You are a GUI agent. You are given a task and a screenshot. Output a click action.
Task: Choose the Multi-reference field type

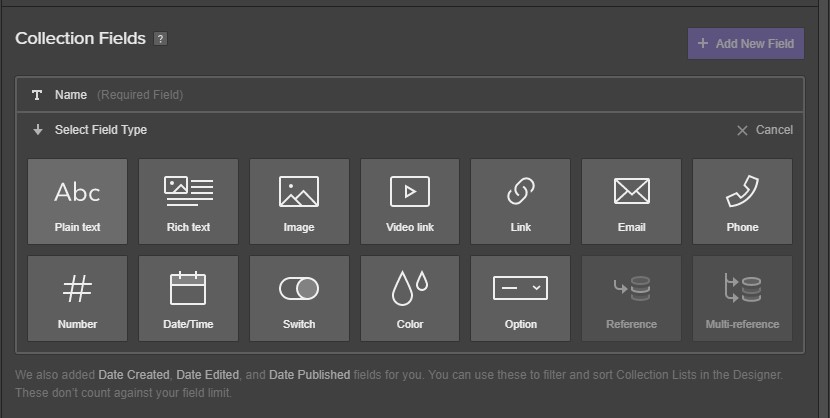(x=743, y=298)
